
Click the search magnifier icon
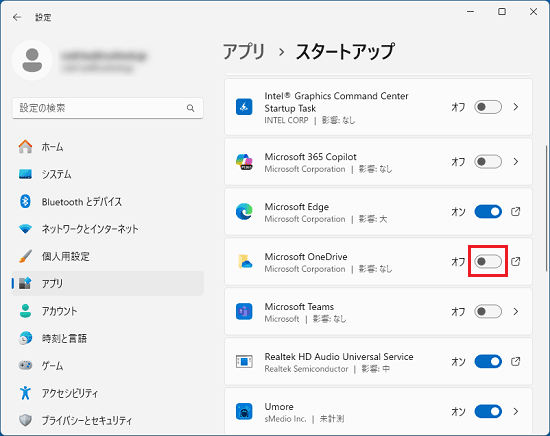pyautogui.click(x=190, y=108)
